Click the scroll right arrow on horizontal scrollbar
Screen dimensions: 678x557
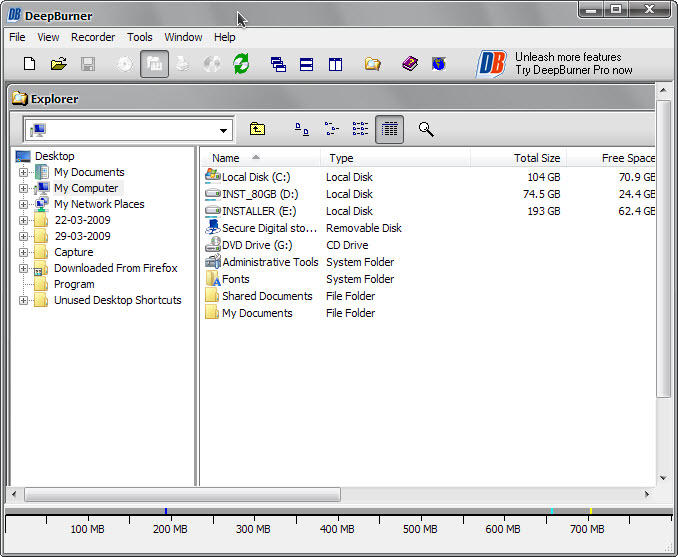(646, 494)
